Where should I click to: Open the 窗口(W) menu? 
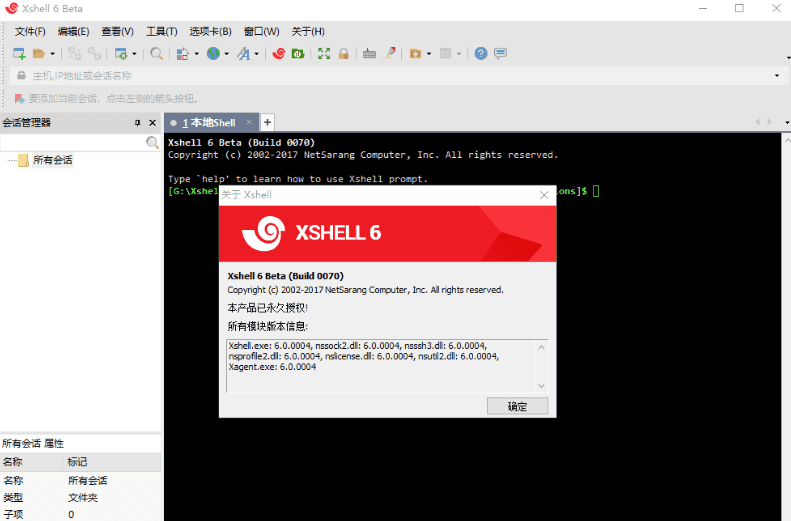261,32
